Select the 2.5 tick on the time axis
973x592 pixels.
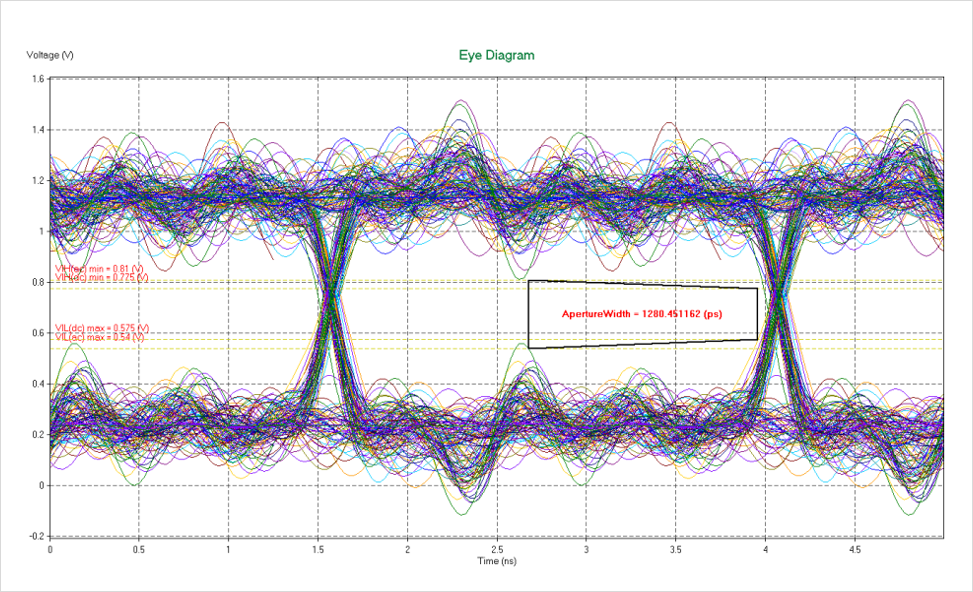[x=496, y=550]
